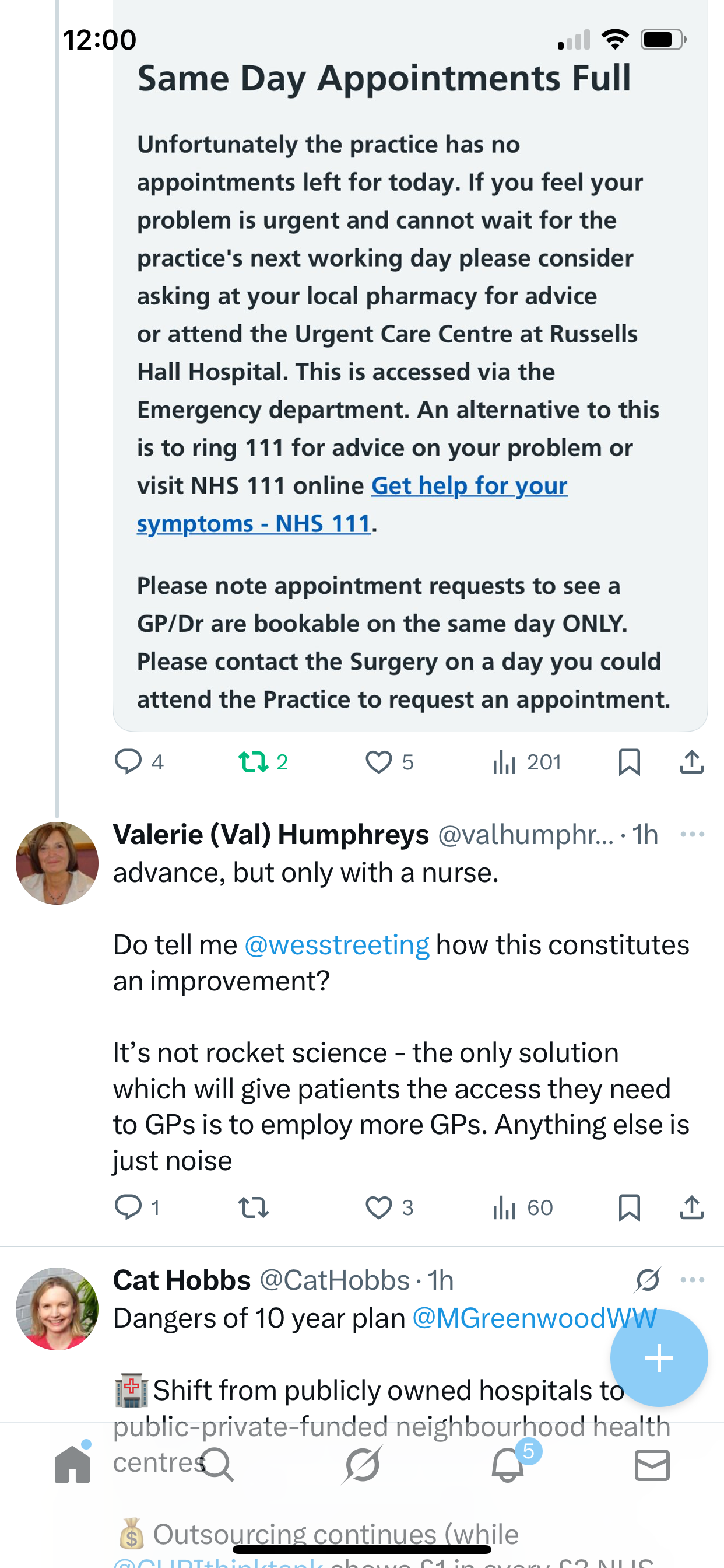724x1568 pixels.
Task: Go to the Messages tab
Action: pos(652,1465)
